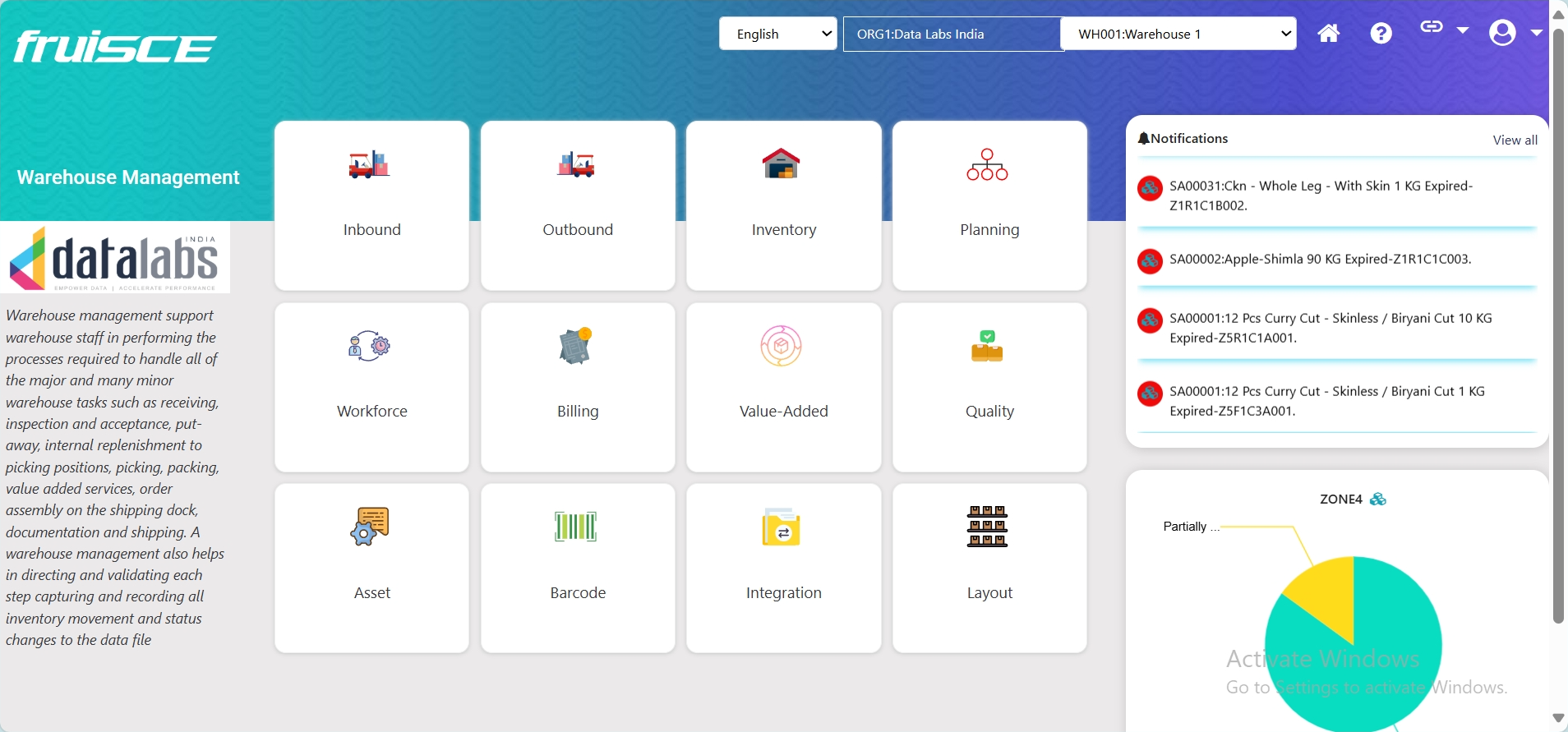Click View all notifications link
This screenshot has width=1568, height=732.
(x=1515, y=140)
